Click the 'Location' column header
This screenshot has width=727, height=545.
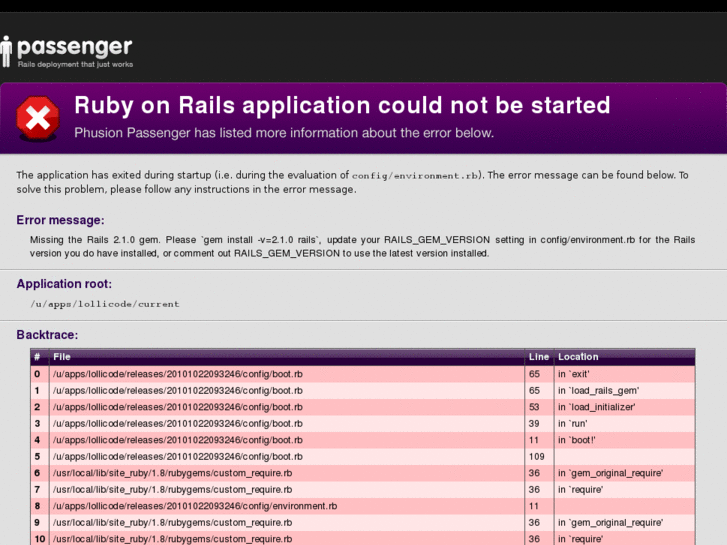click(578, 357)
